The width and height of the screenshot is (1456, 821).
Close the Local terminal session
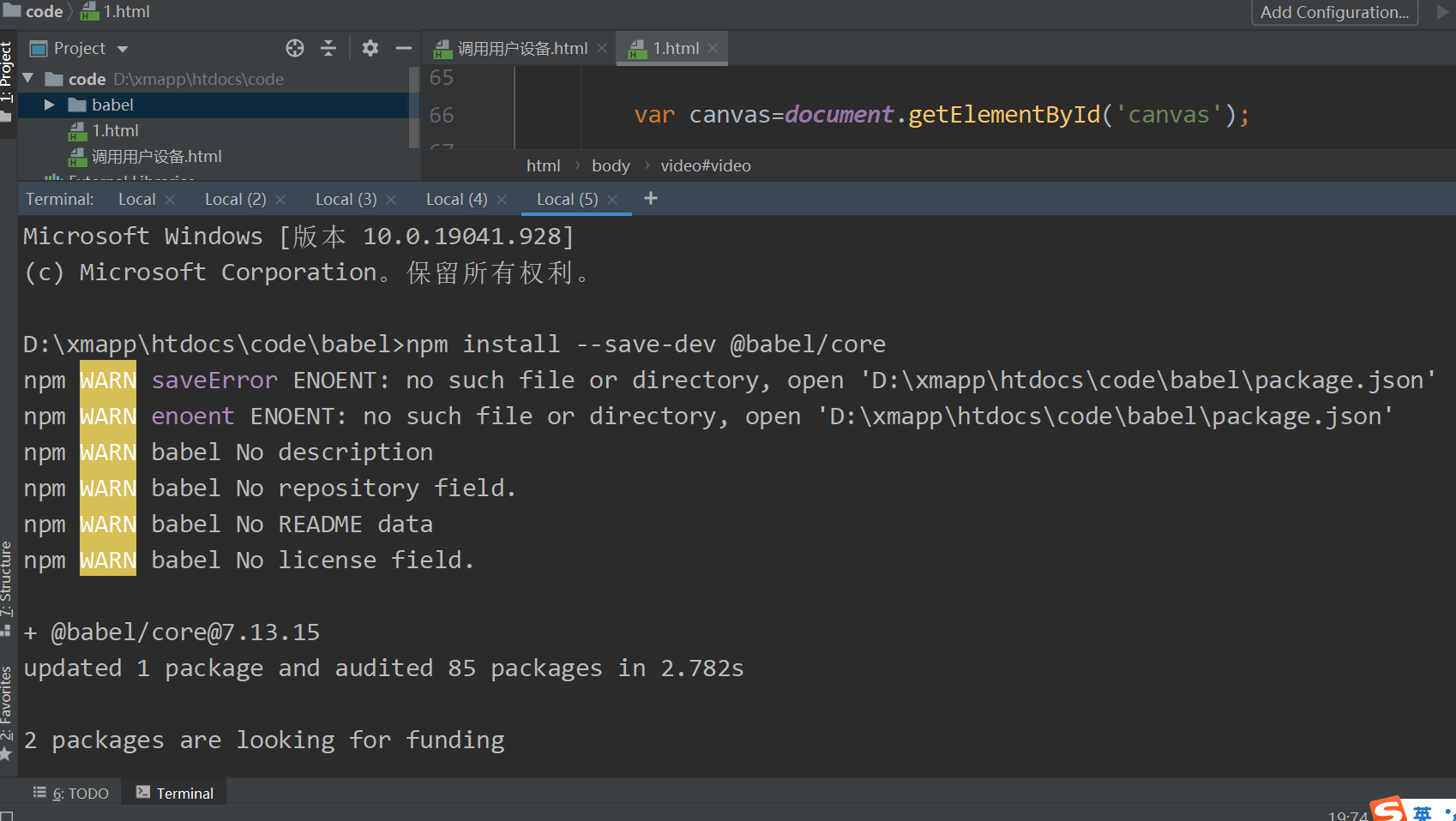170,199
